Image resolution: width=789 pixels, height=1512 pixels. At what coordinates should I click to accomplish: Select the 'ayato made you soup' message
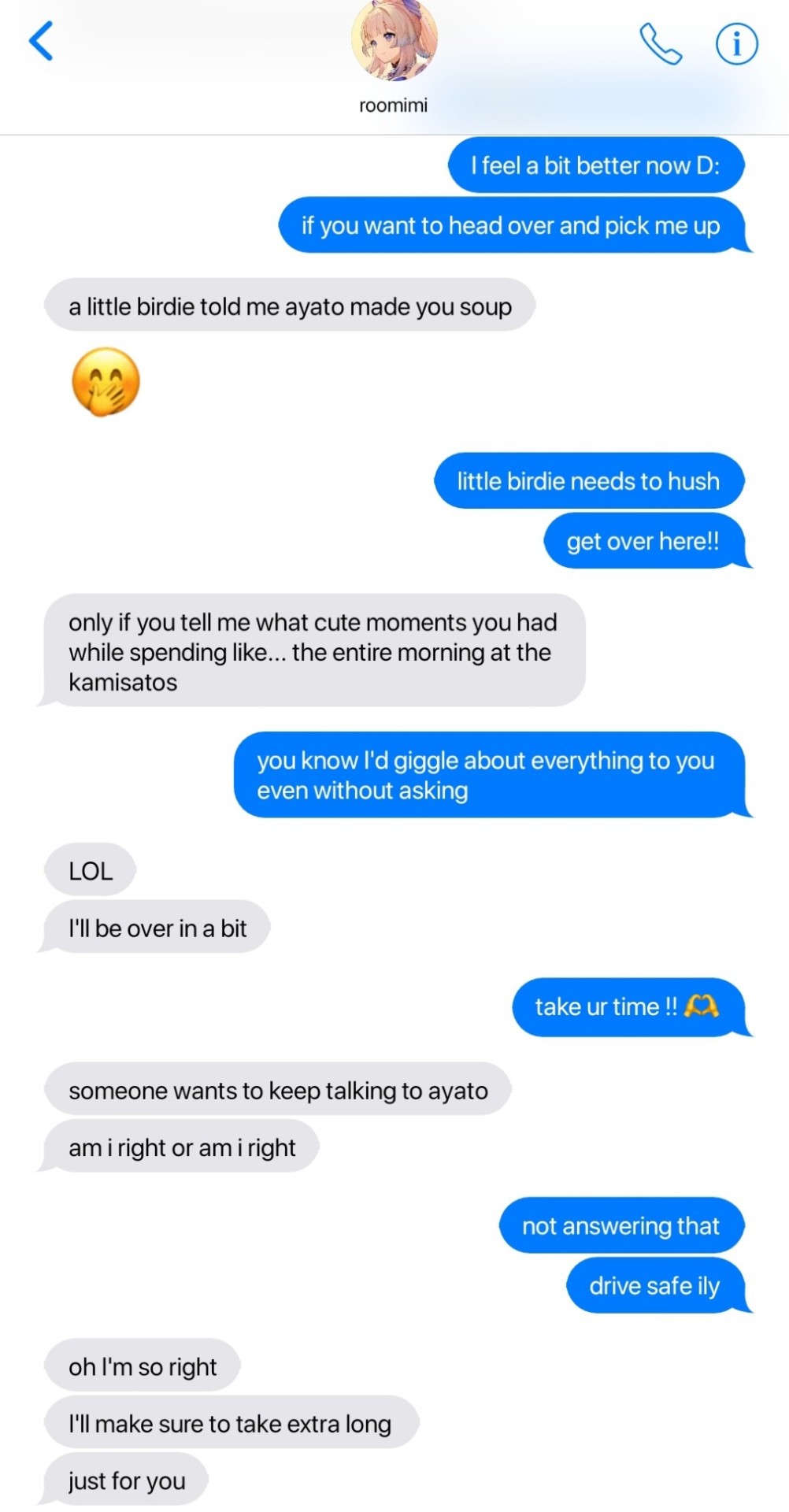(x=290, y=306)
